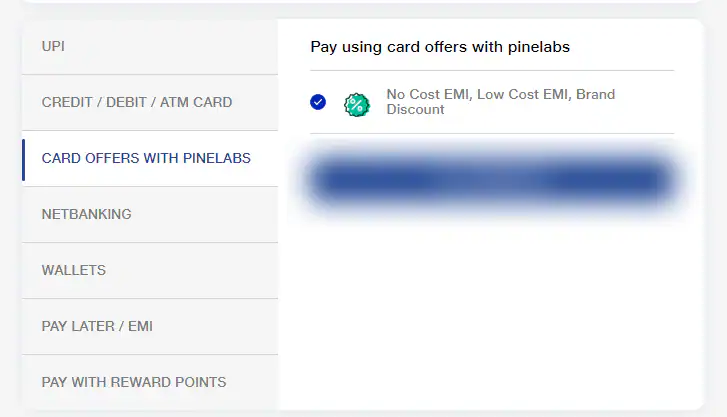Image resolution: width=727 pixels, height=417 pixels.
Task: Open Pay with Reward Points tab
Action: pyautogui.click(x=134, y=382)
